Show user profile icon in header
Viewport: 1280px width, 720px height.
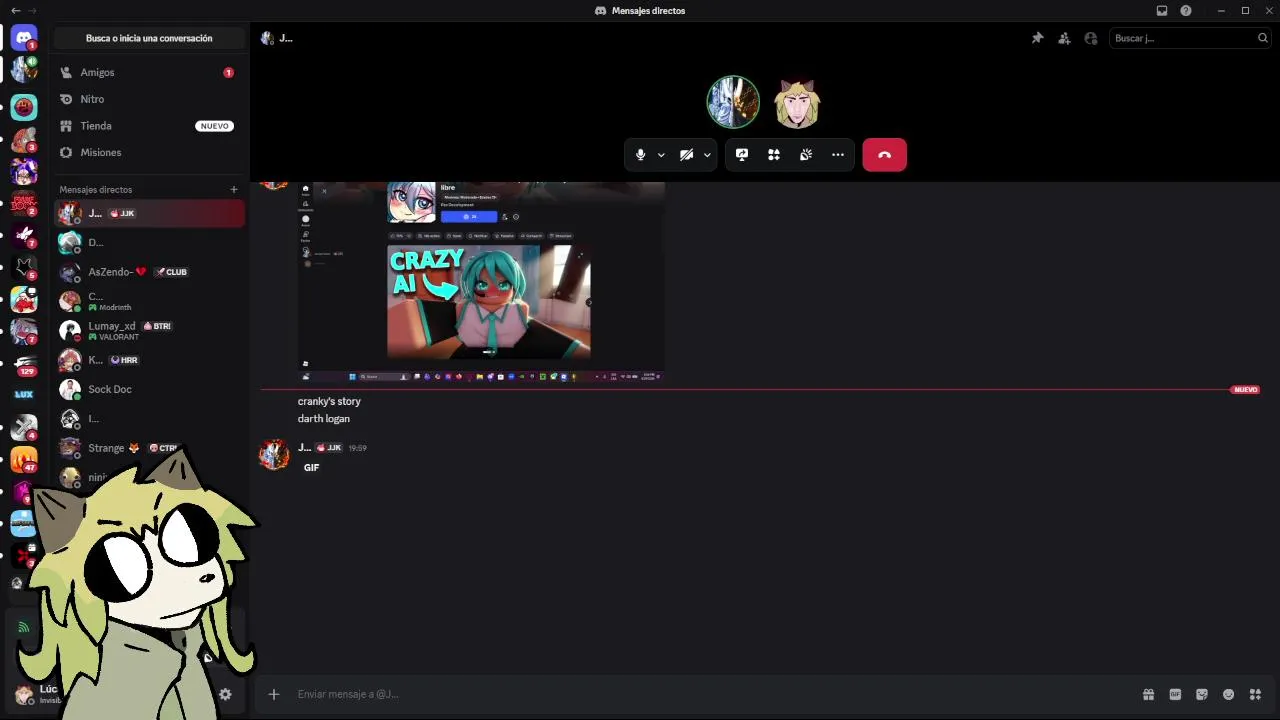(x=1091, y=38)
